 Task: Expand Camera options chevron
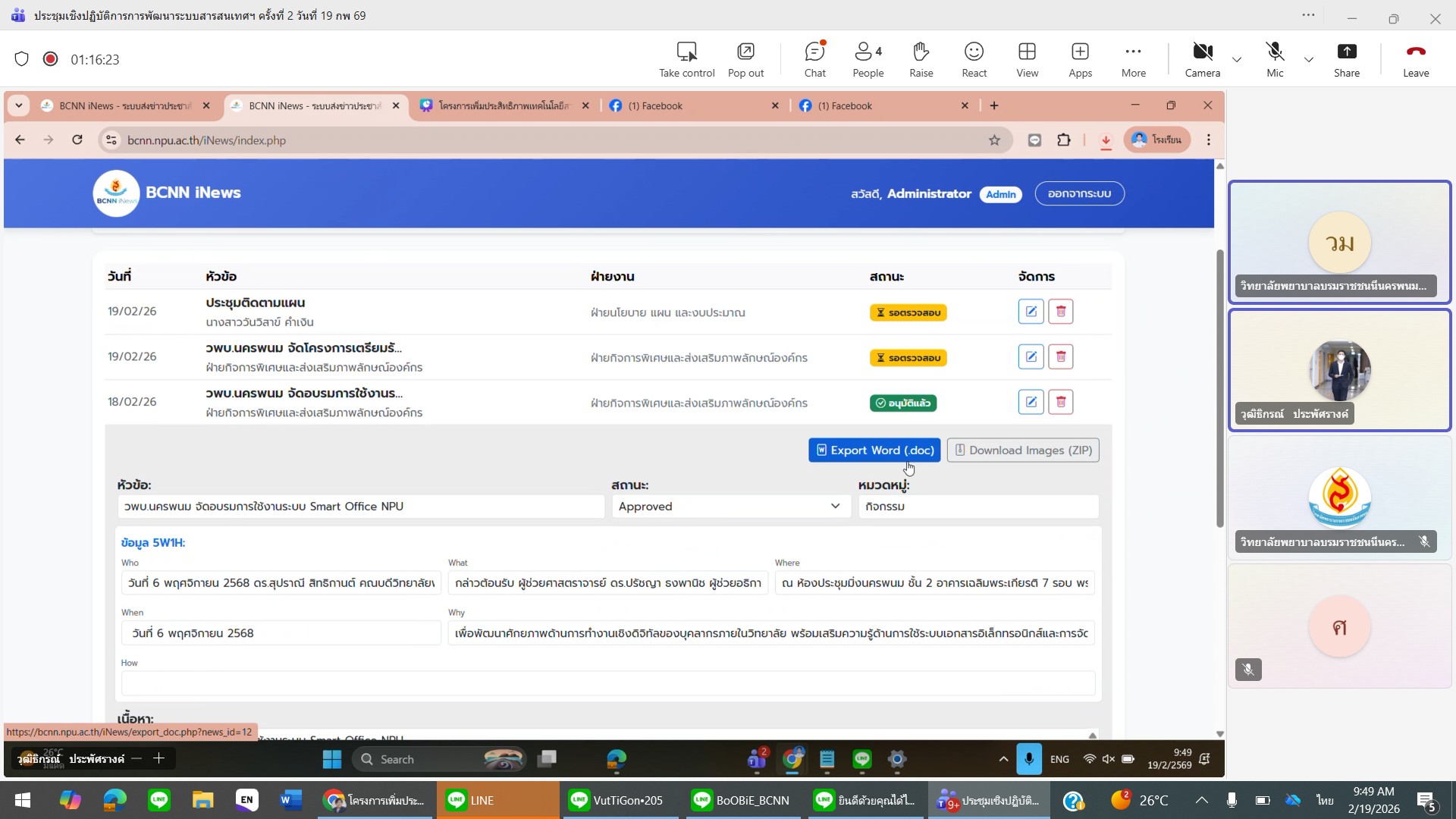1237,60
